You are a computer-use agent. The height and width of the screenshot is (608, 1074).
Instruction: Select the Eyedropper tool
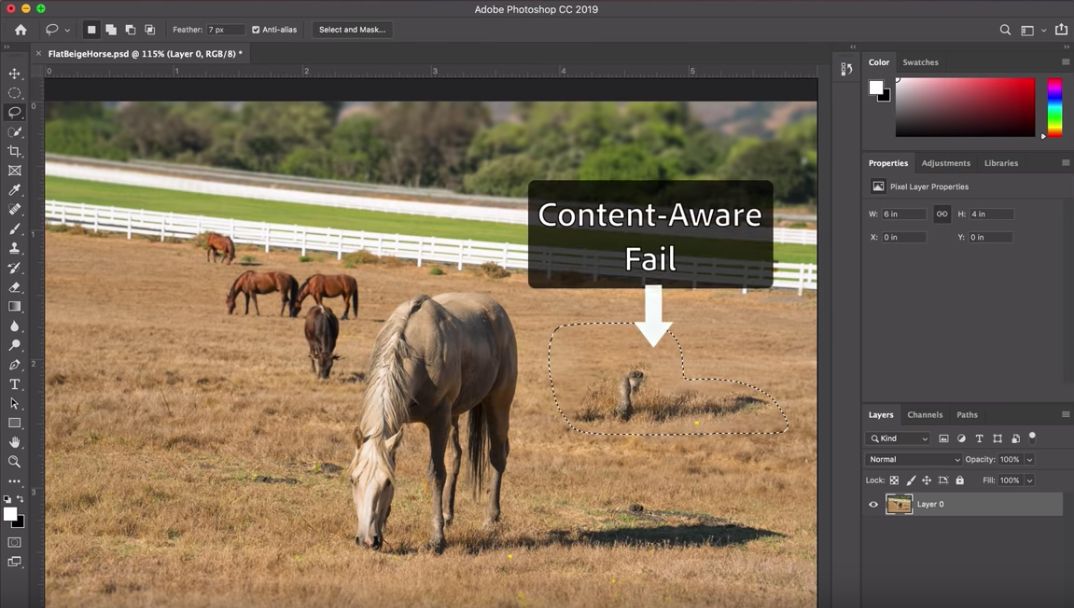pyautogui.click(x=14, y=190)
